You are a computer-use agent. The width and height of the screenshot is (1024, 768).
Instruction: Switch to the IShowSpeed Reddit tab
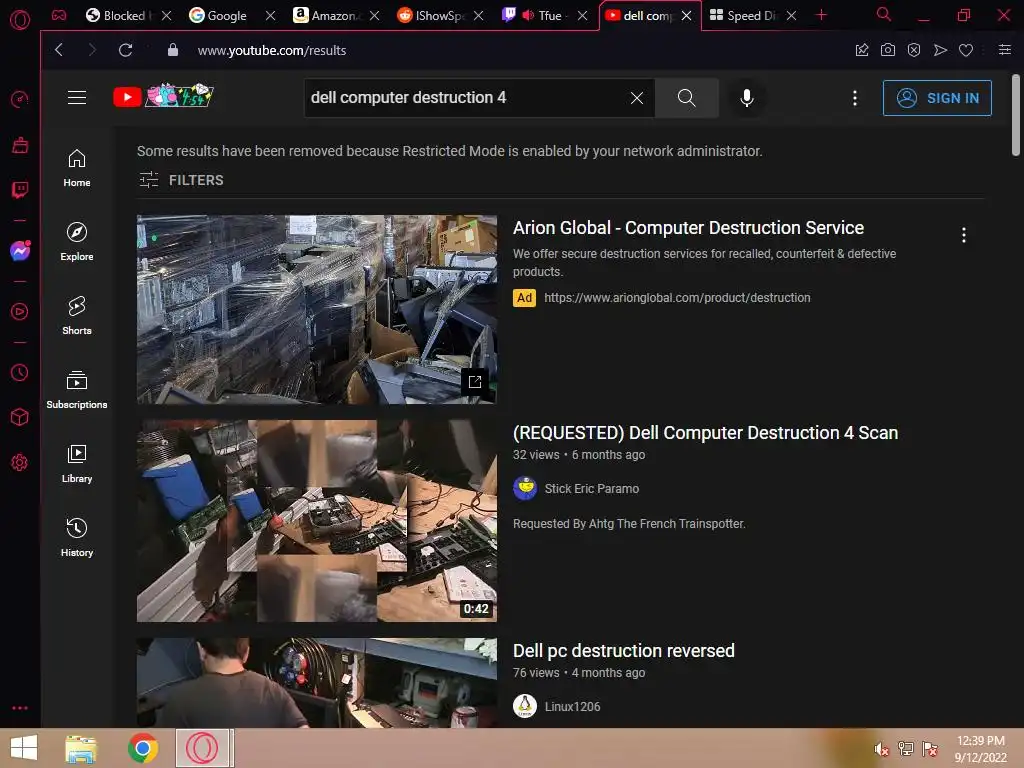433,15
